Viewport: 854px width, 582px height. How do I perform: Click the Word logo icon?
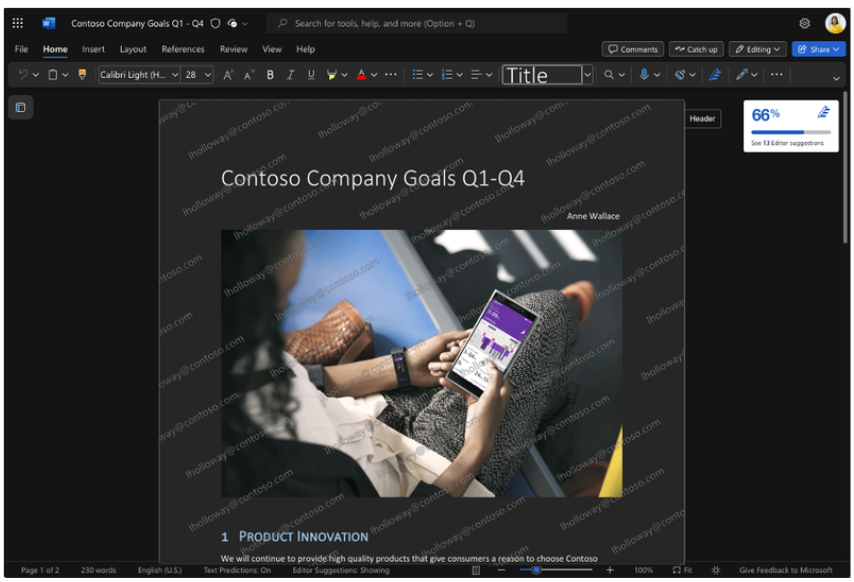48,23
